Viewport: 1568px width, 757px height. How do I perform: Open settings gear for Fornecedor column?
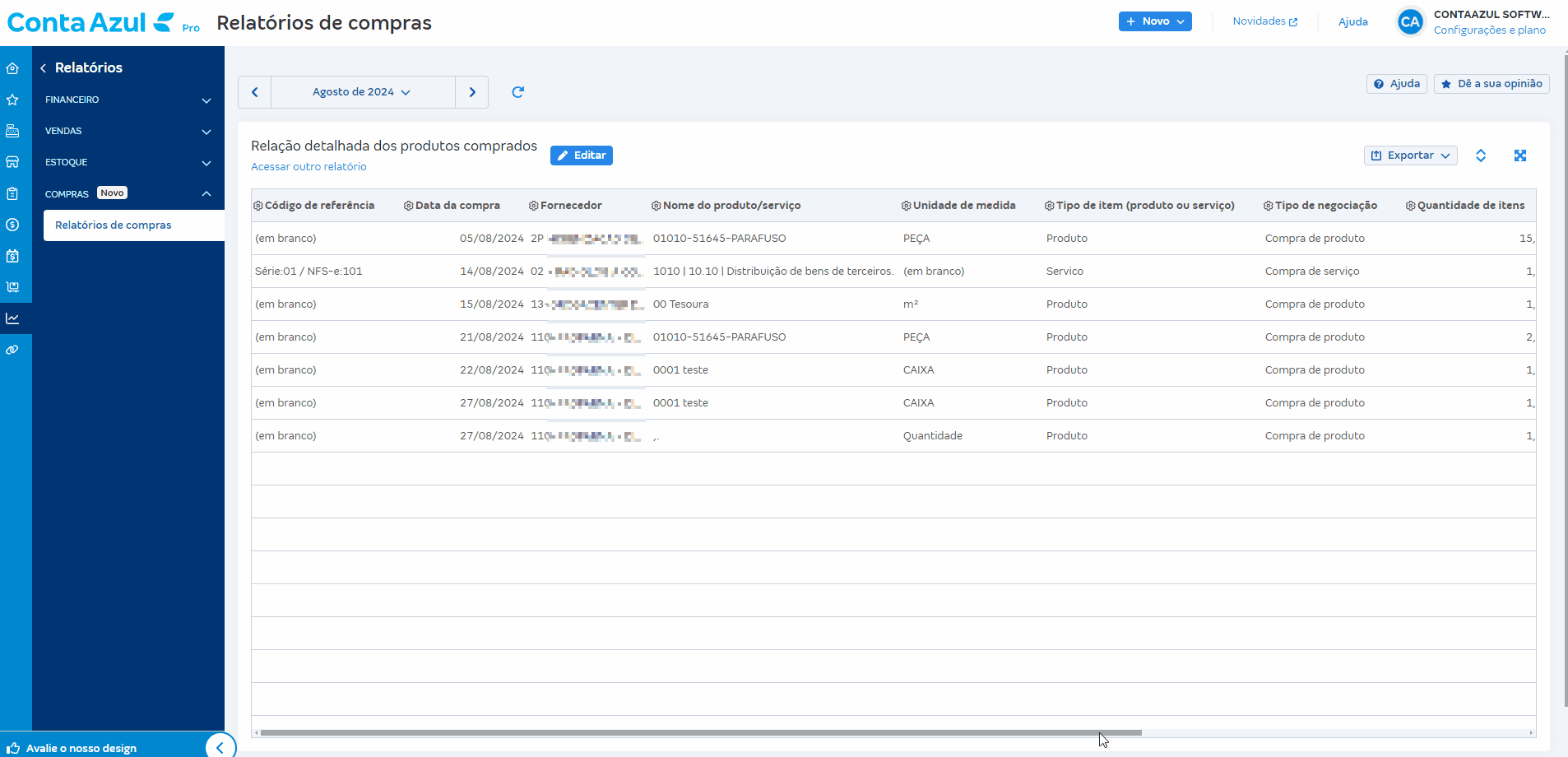534,206
